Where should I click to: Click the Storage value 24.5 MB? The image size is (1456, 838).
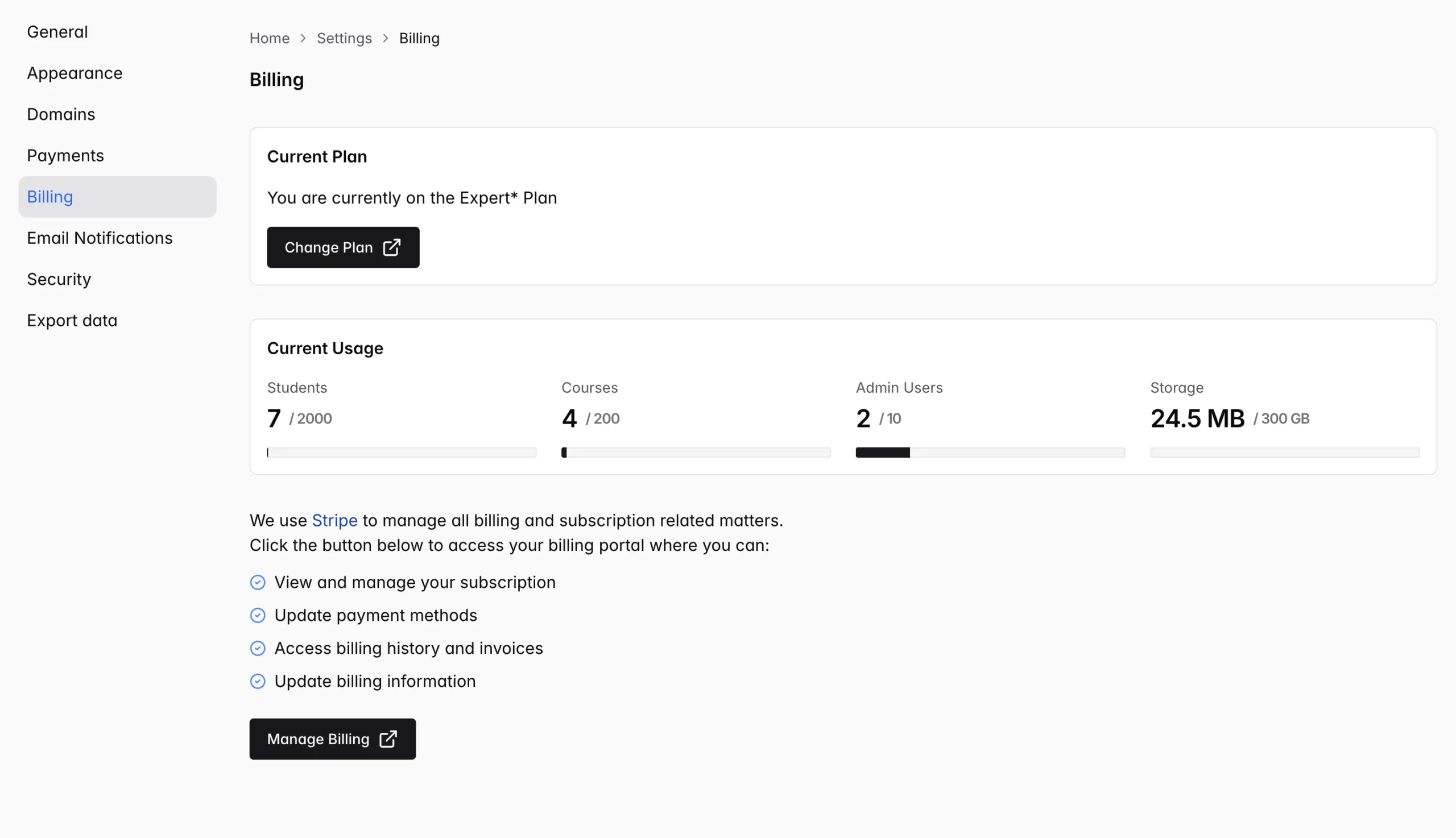(x=1197, y=418)
